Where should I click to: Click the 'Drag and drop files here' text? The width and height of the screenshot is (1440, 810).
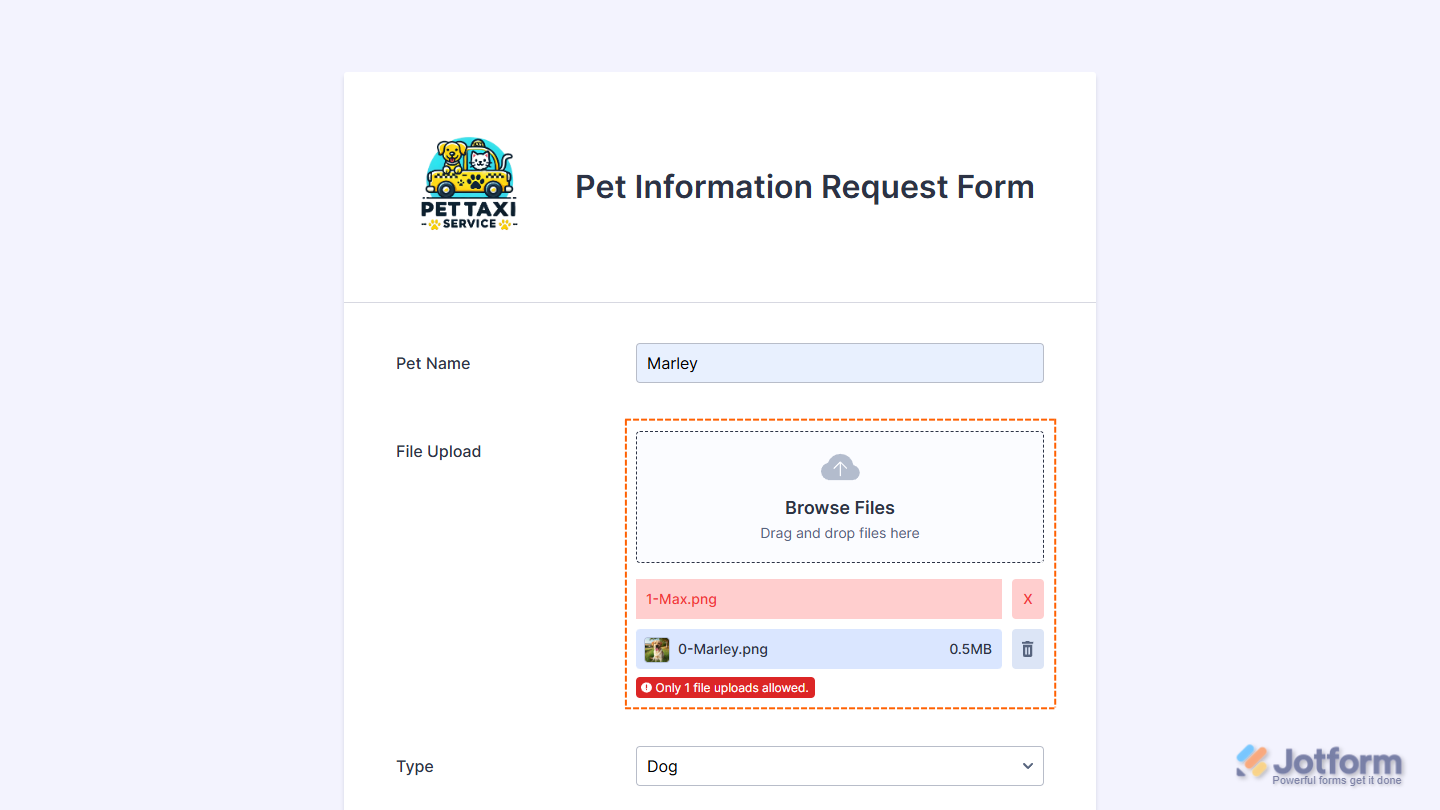[840, 533]
